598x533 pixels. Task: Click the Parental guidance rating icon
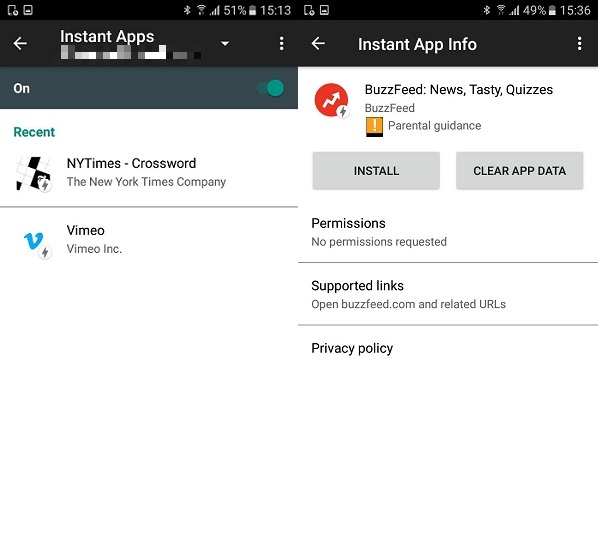[x=374, y=127]
